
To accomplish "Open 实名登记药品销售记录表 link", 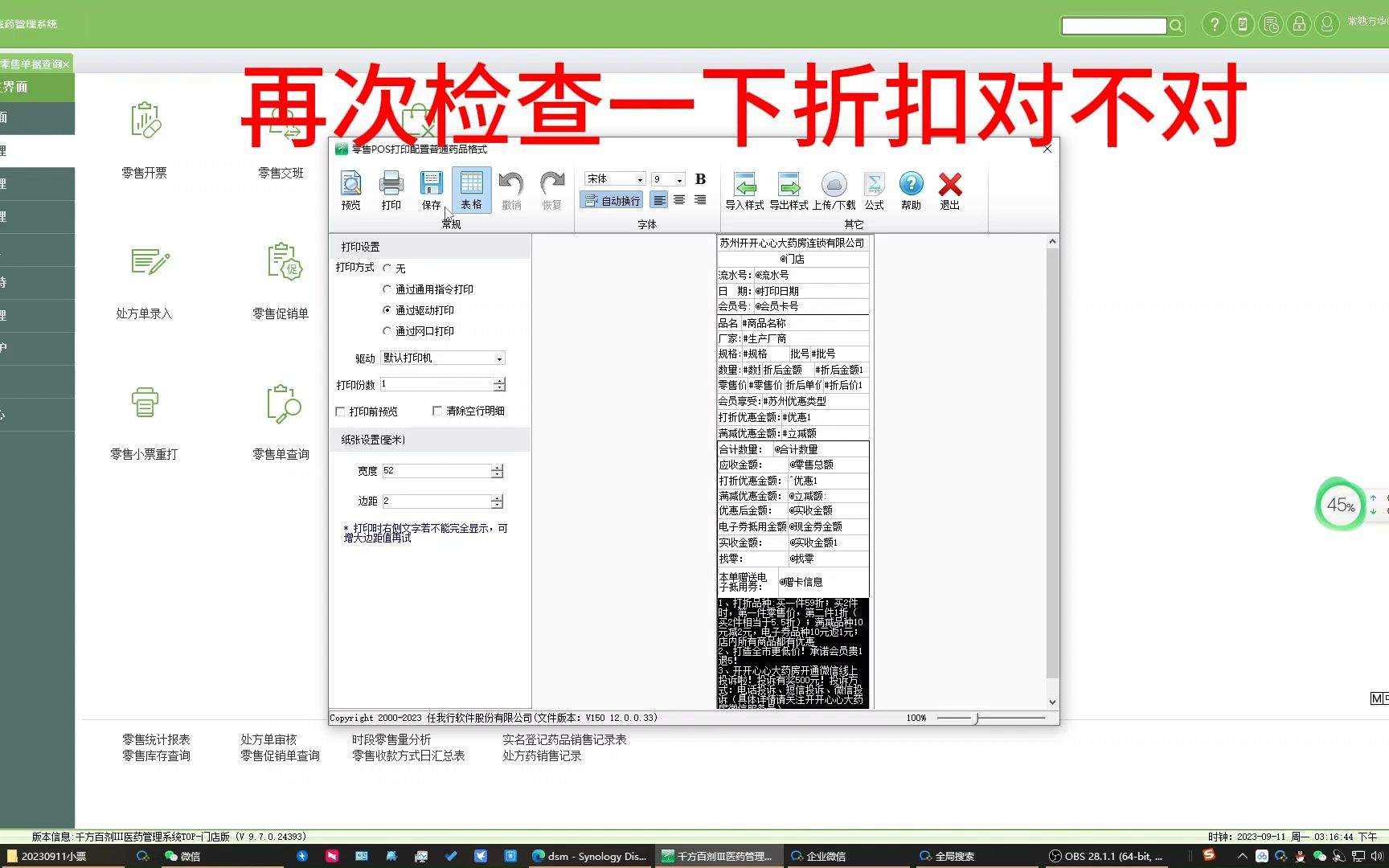I will (564, 739).
